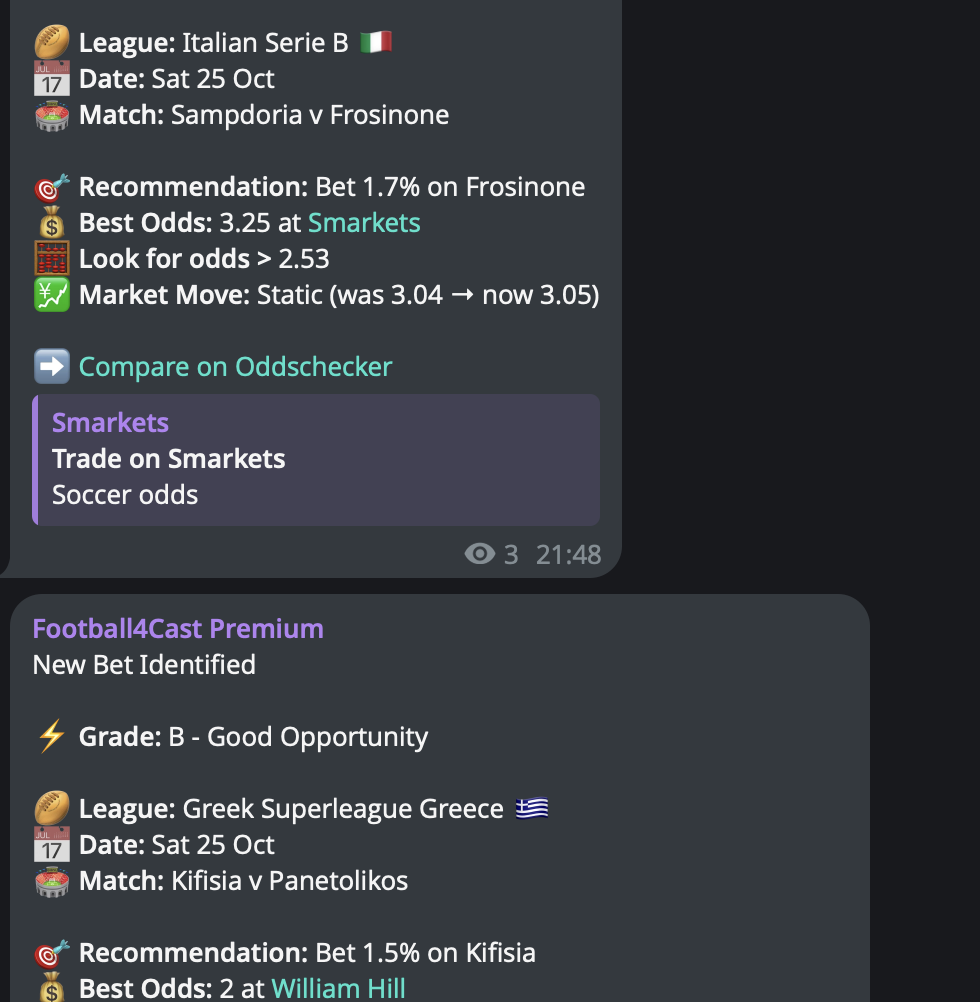Screen dimensions: 980x1002
Task: Open the Smarkets link preview title
Action: [x=110, y=423]
